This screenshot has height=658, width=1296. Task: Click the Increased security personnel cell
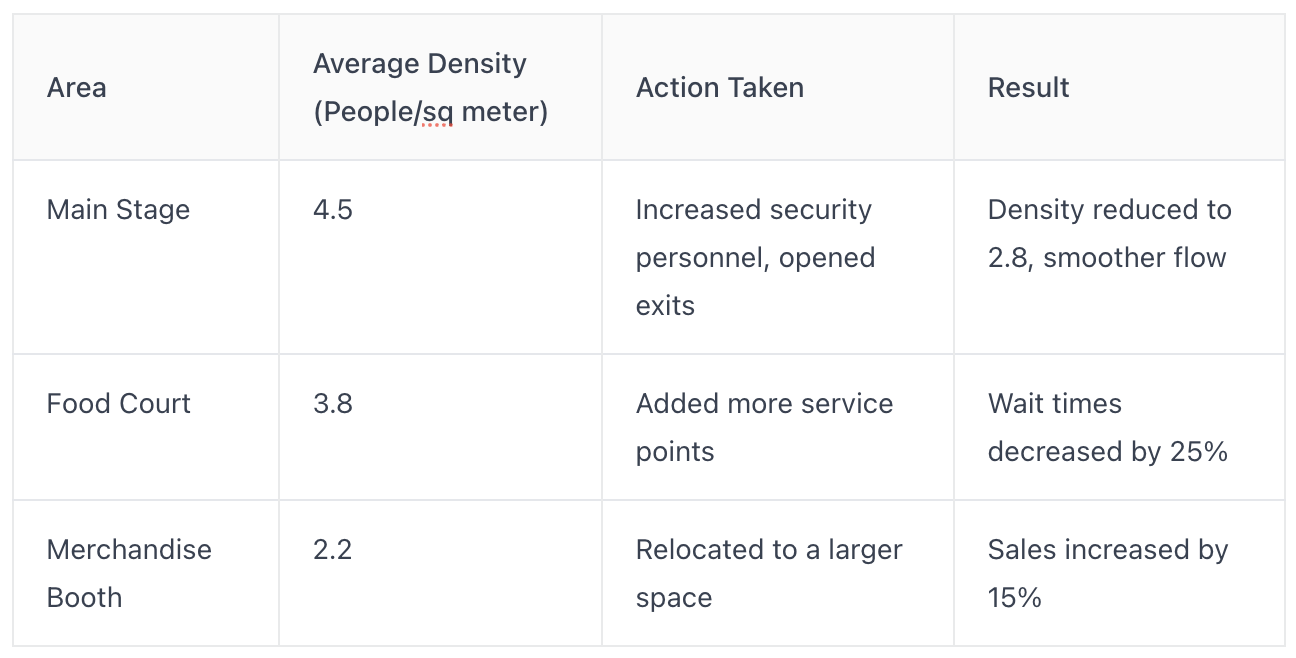click(x=778, y=257)
